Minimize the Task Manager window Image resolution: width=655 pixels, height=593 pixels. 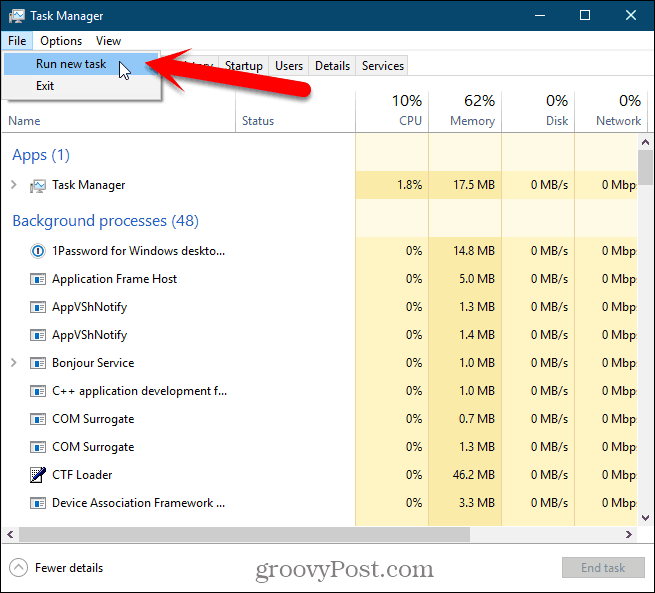(x=540, y=15)
